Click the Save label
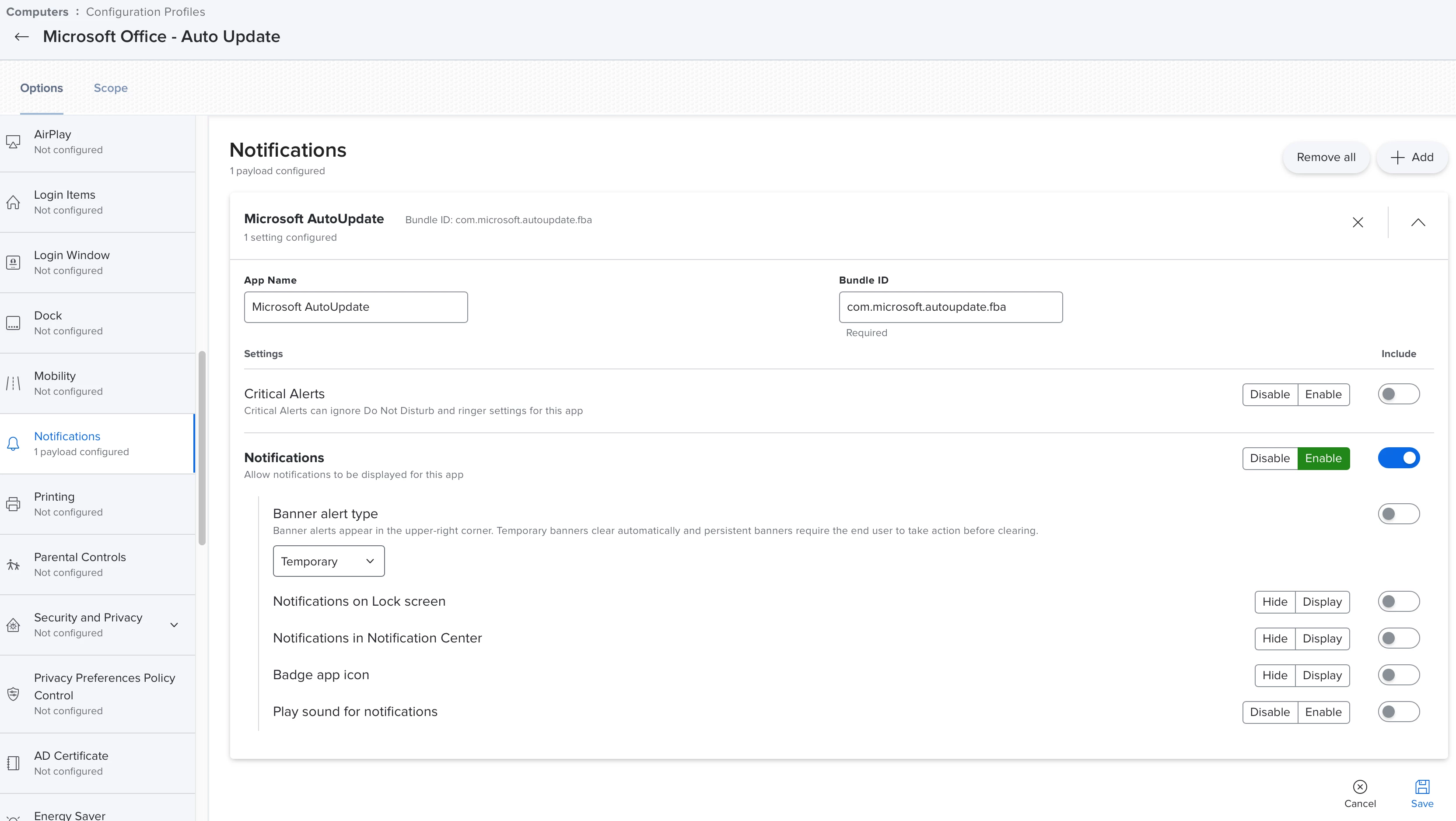This screenshot has height=821, width=1456. [x=1422, y=803]
